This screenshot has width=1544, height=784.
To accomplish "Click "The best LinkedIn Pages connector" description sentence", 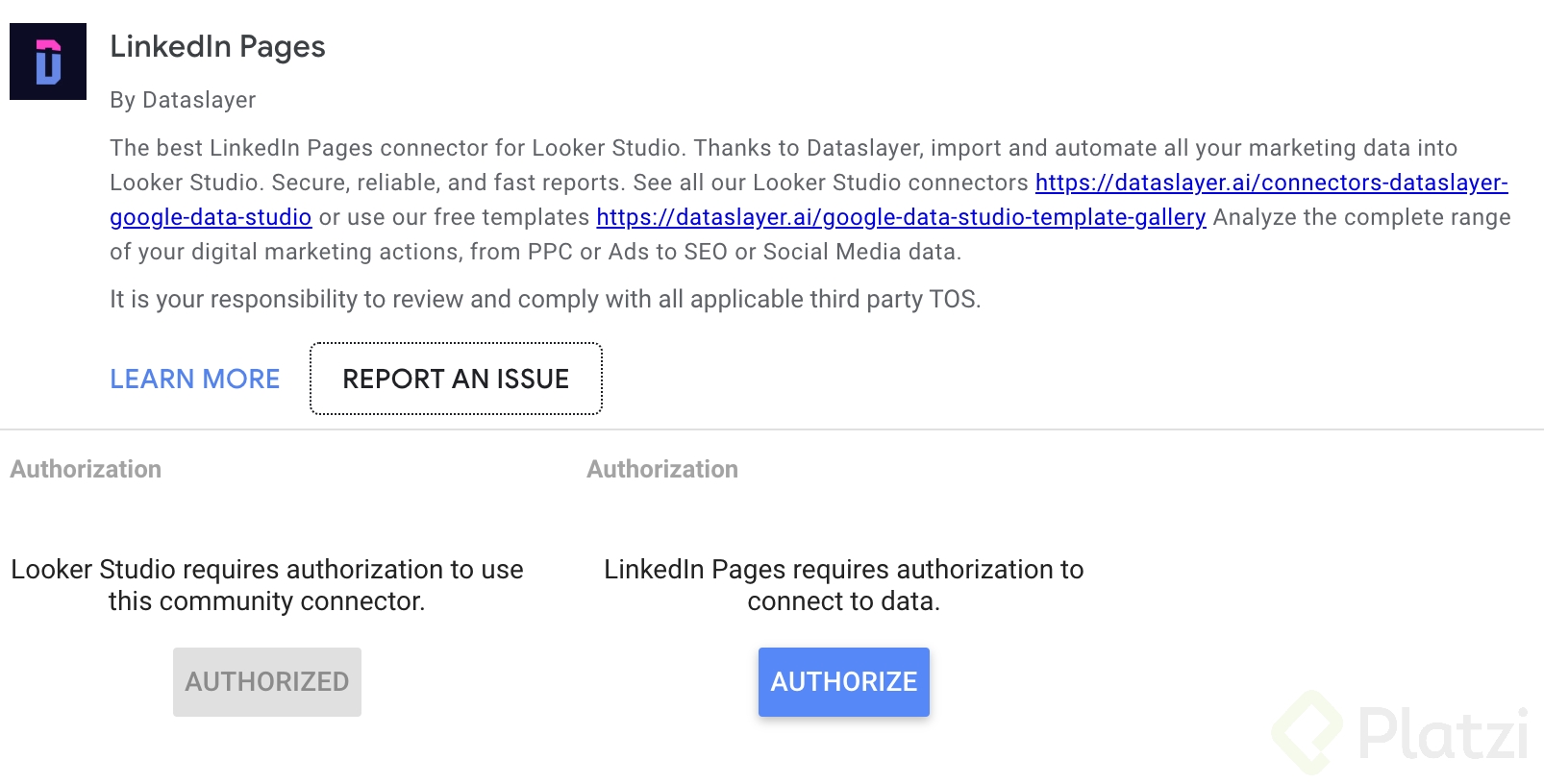I will tap(398, 148).
